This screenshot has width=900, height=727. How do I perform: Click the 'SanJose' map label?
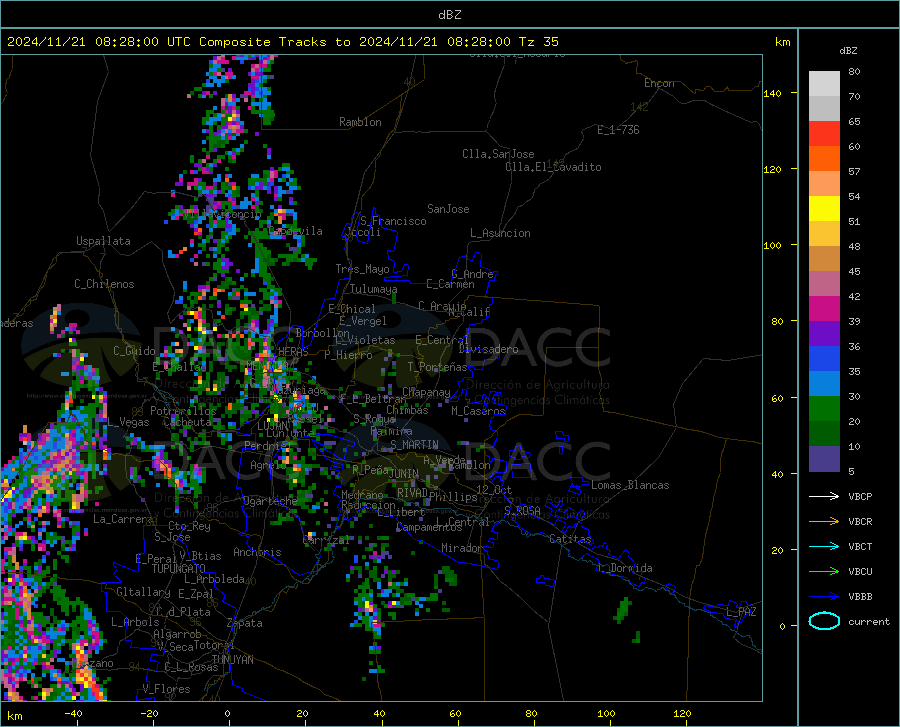coord(448,209)
